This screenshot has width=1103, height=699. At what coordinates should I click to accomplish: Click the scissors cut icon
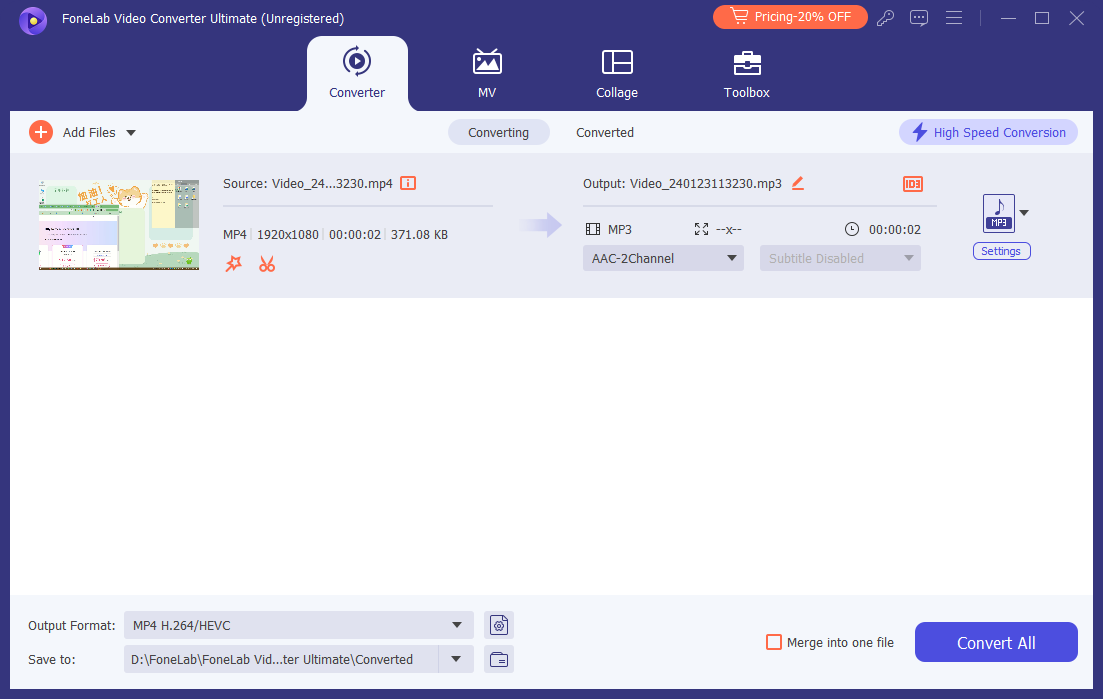click(x=267, y=264)
